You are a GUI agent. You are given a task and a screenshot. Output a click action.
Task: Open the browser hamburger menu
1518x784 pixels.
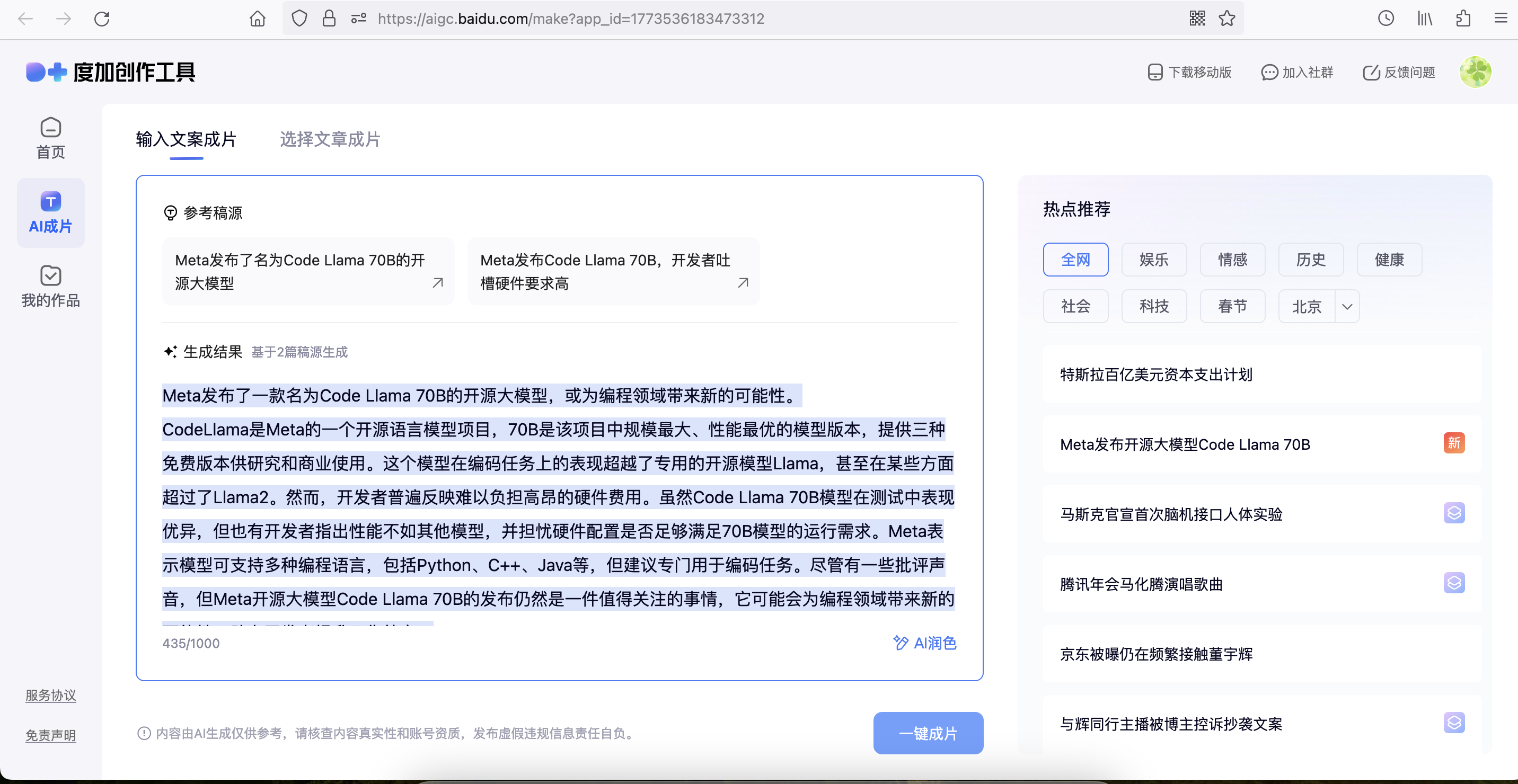pyautogui.click(x=1501, y=19)
